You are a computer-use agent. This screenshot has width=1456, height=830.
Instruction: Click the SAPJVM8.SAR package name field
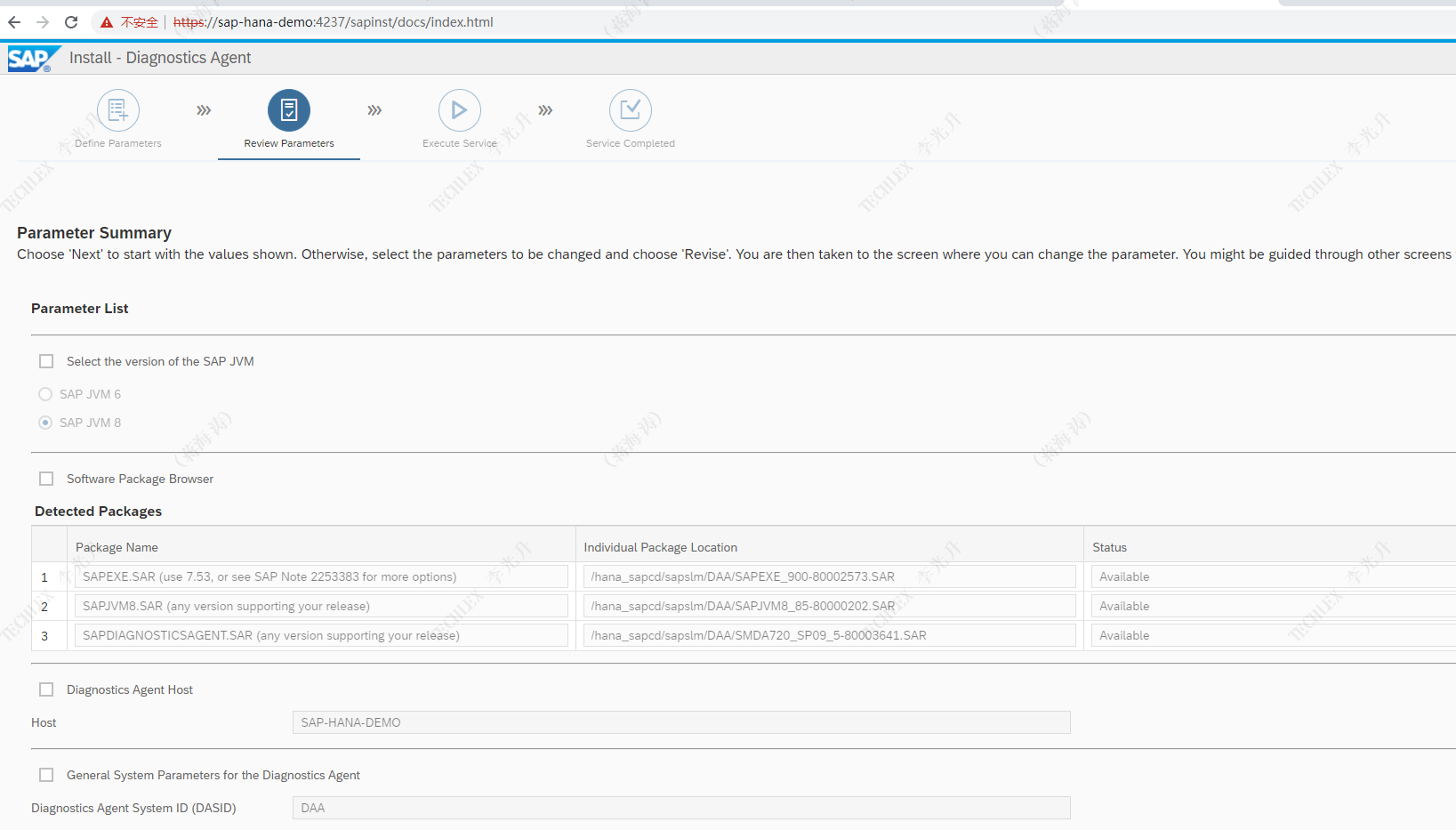(321, 606)
